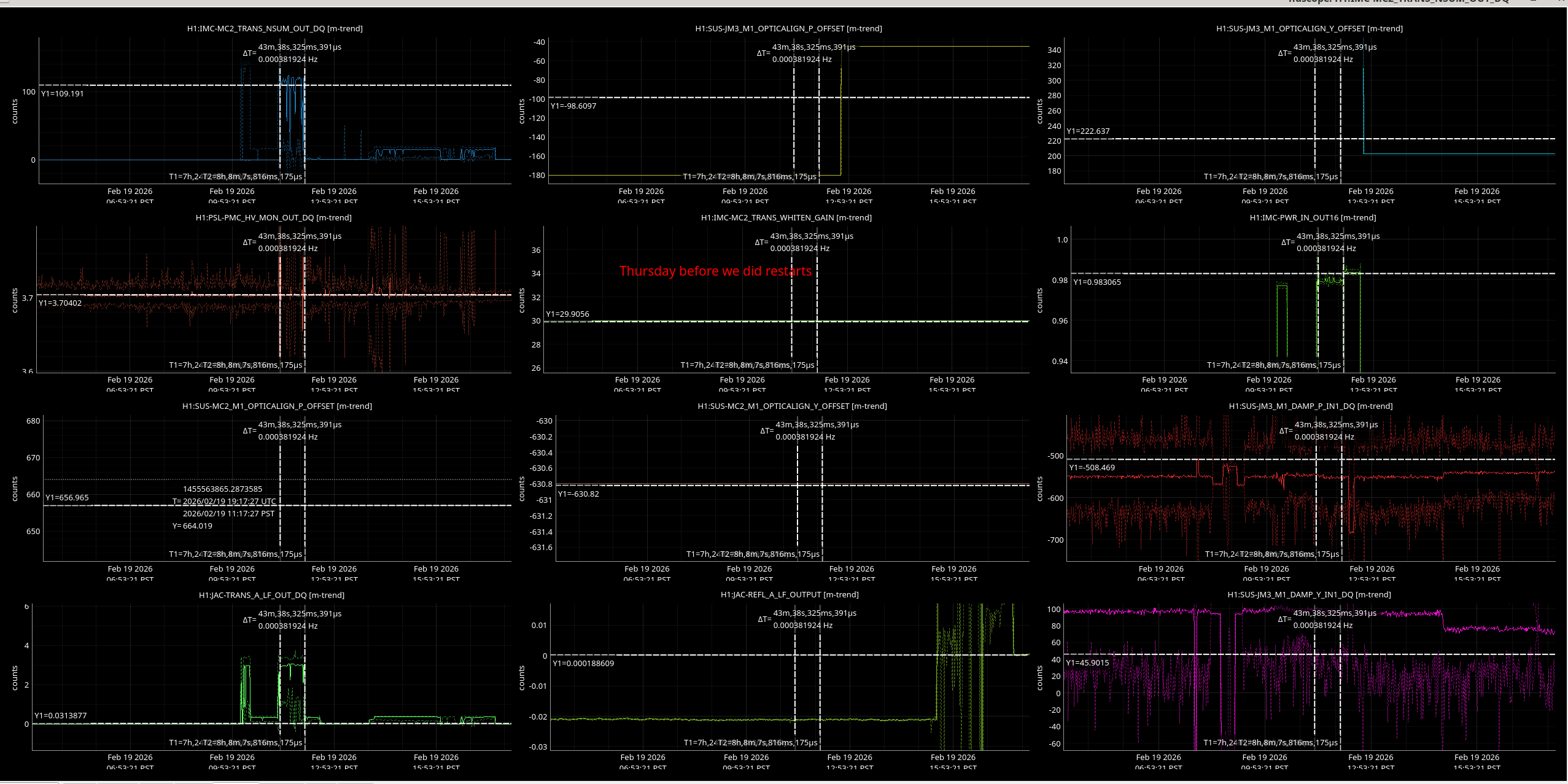1568x784 pixels.
Task: Click the Y1=45.9015 cursor label
Action: tap(1087, 663)
